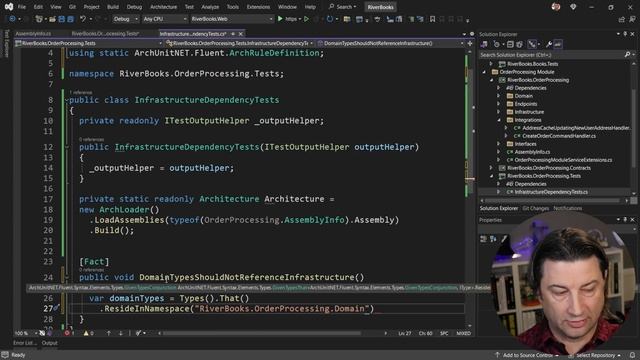This screenshot has width=640, height=360.
Task: Select OrderProcessingModuleServiceExtensions.cs file
Action: 563,160
